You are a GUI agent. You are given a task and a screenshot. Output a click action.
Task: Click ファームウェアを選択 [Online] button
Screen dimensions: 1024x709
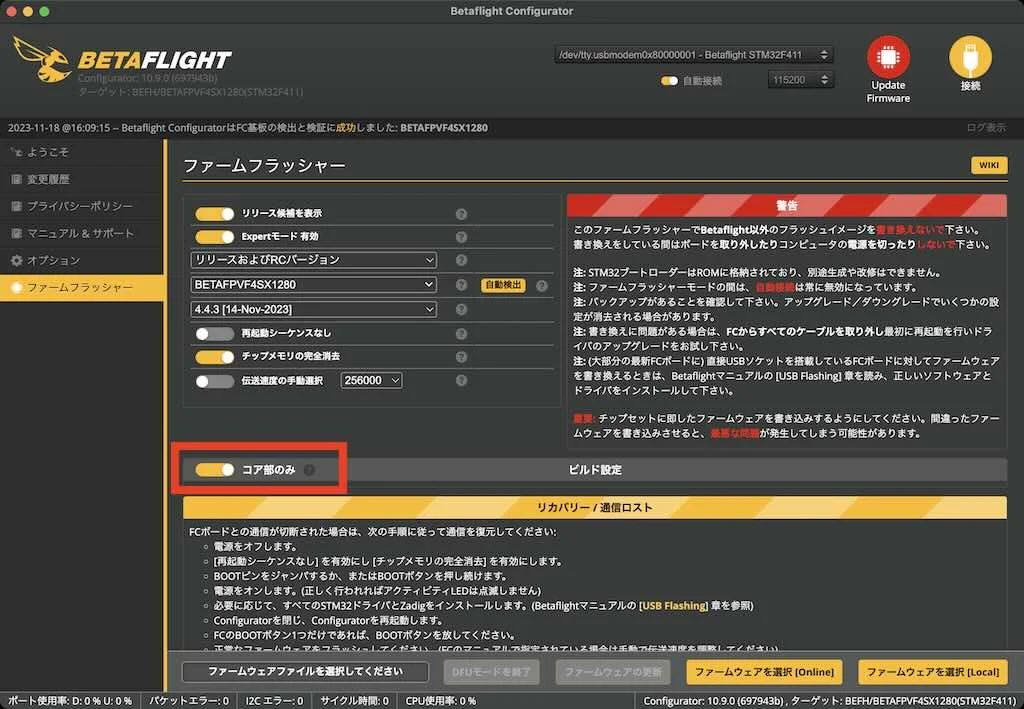(764, 672)
